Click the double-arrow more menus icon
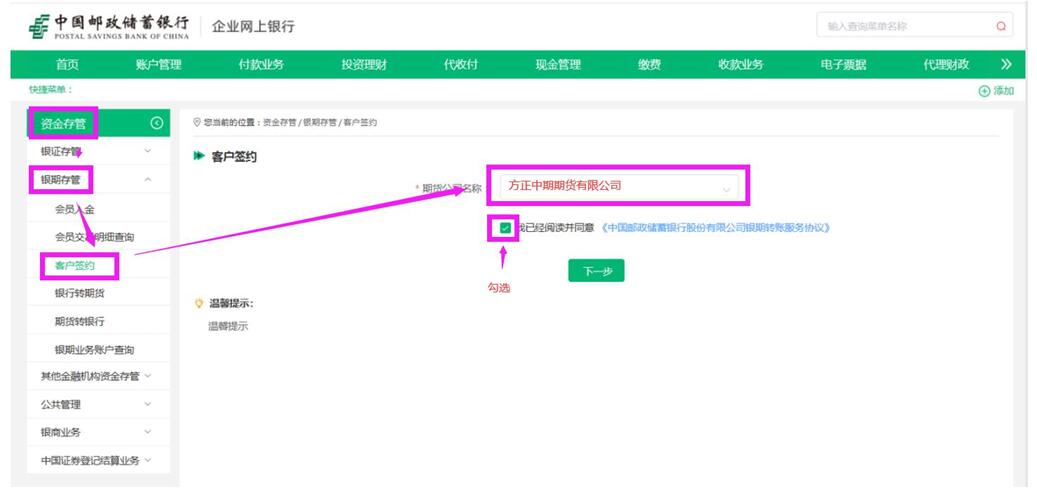1037x488 pixels. (x=1006, y=65)
